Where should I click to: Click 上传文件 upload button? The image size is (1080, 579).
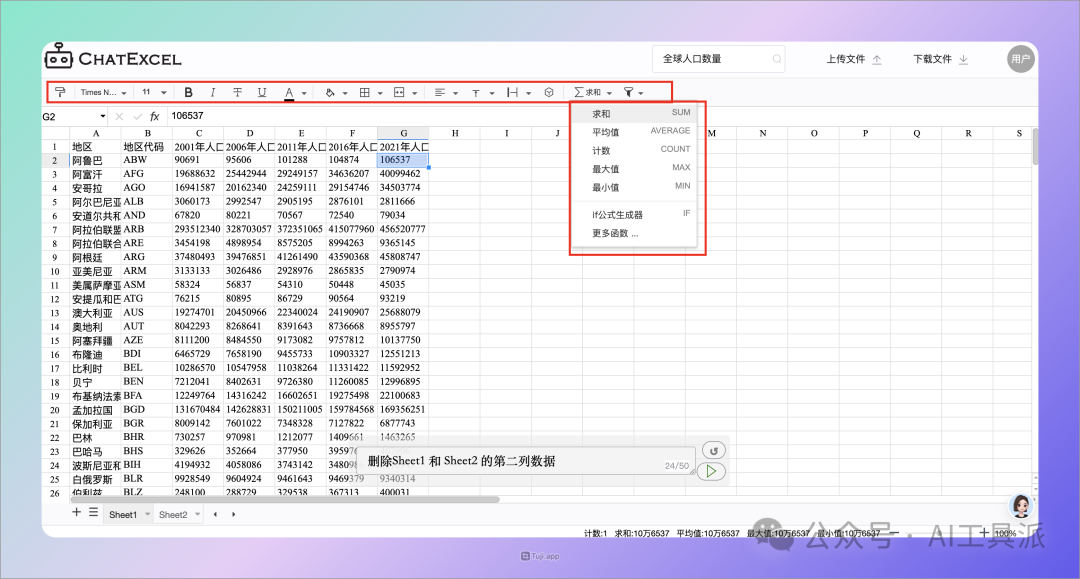click(x=853, y=59)
